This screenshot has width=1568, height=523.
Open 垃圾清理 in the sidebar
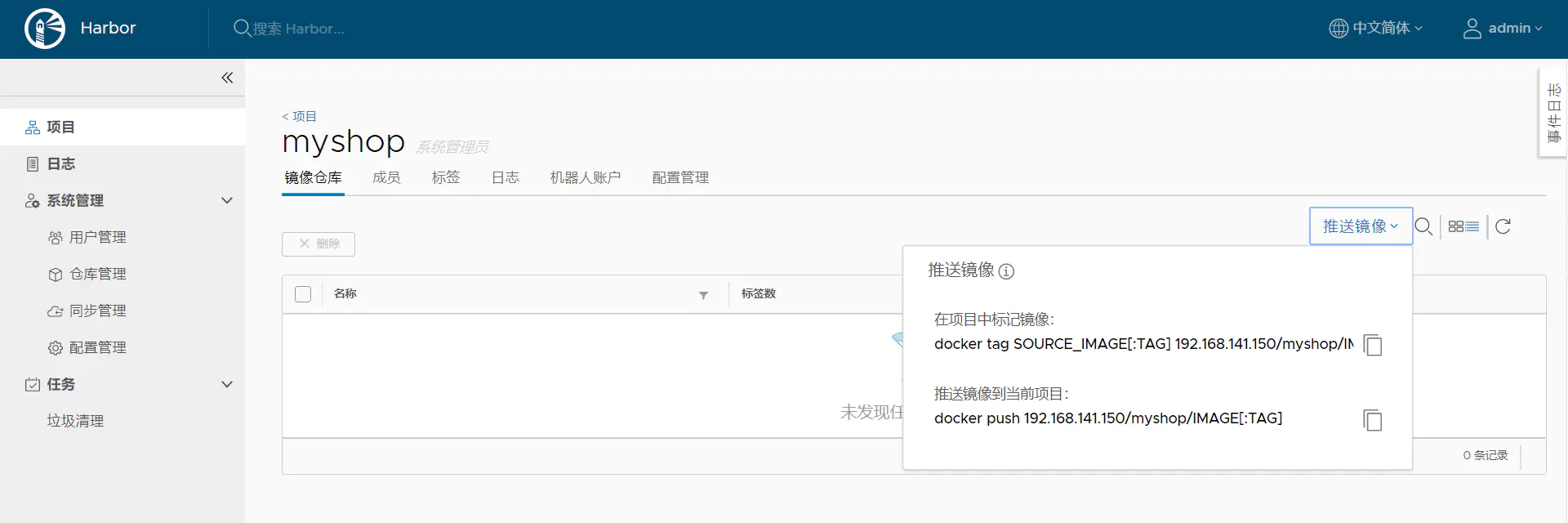click(x=75, y=421)
